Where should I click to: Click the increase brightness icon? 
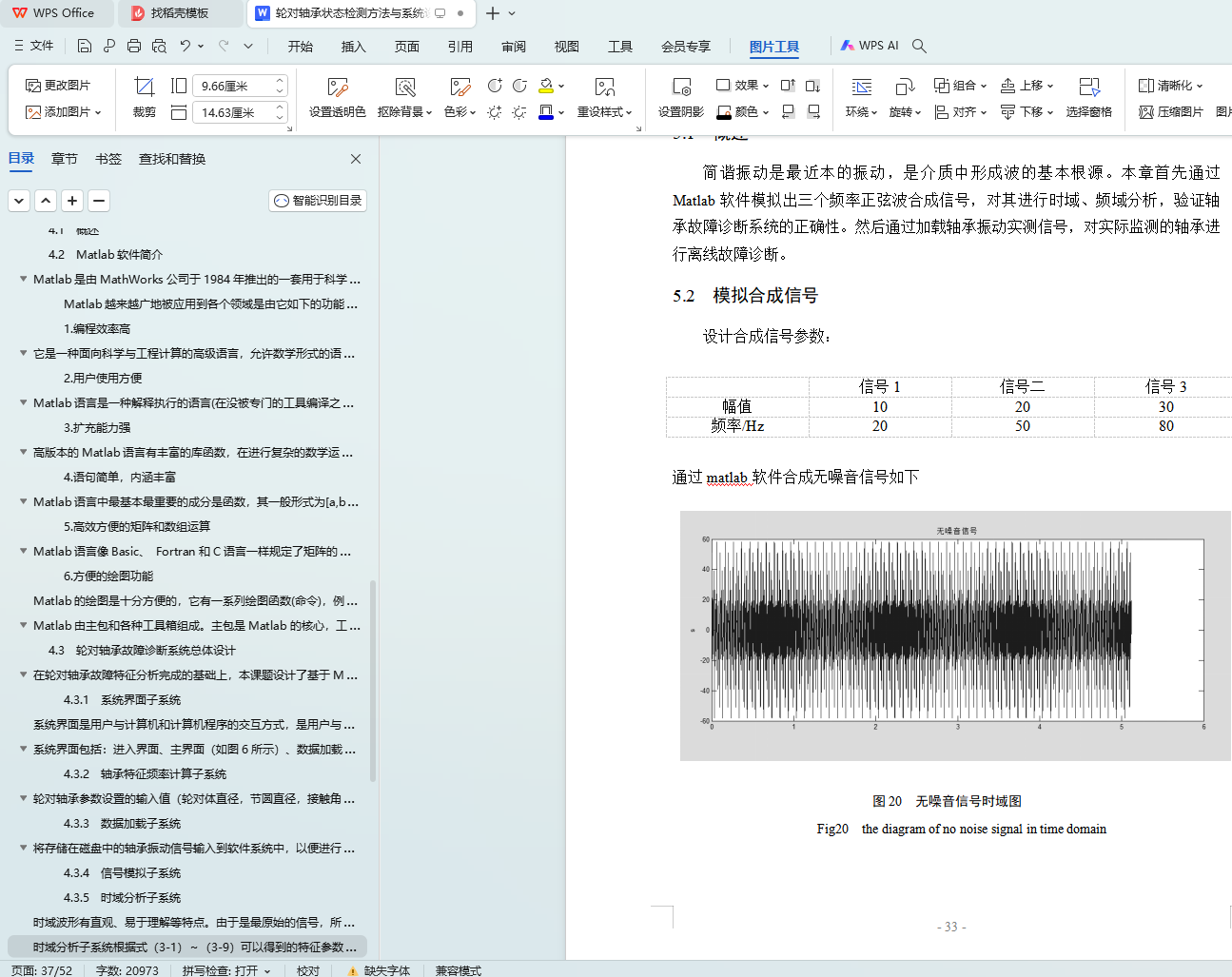click(495, 112)
